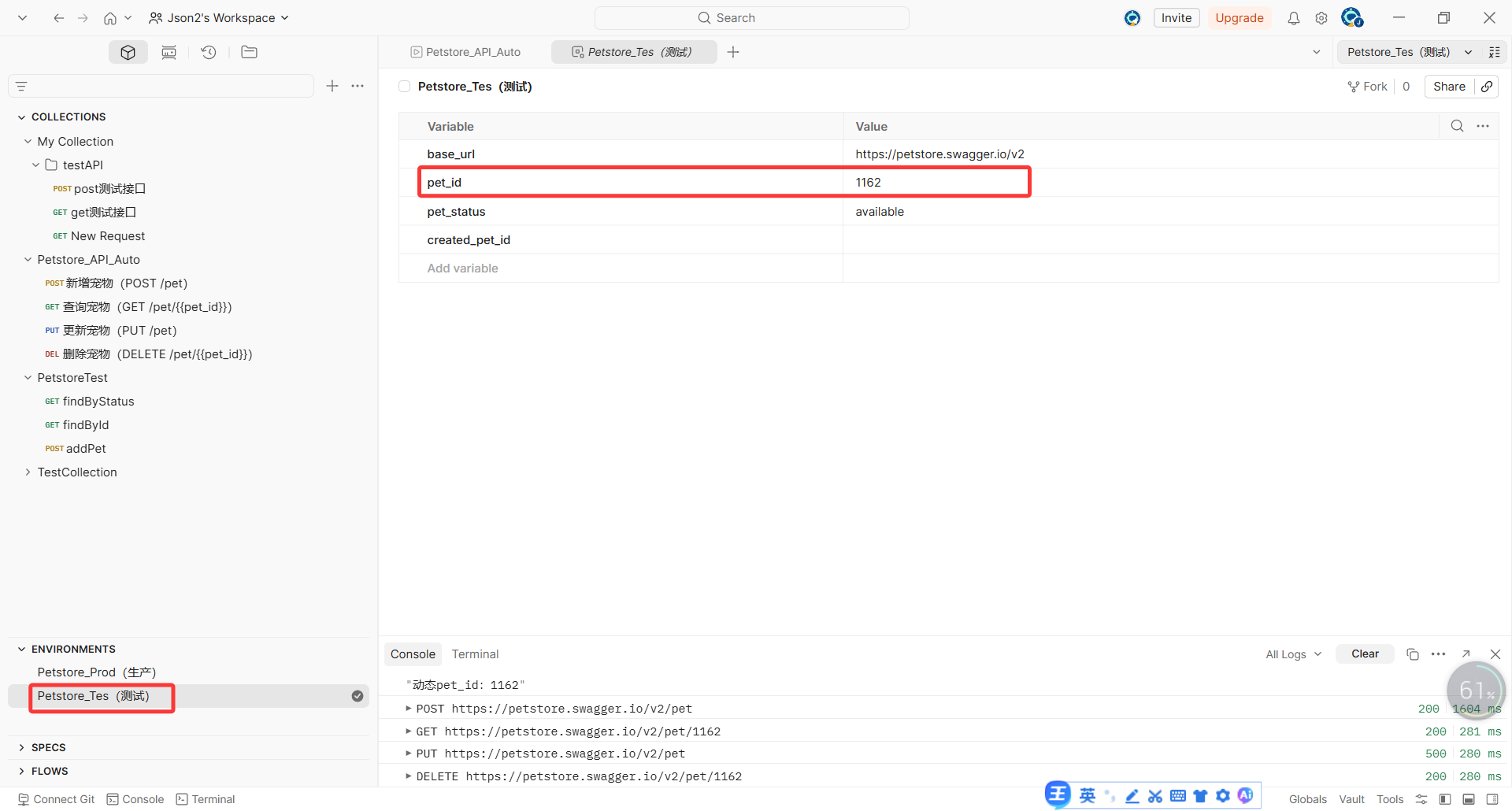Collapse the testAPI folder
The height and width of the screenshot is (811, 1512).
click(x=35, y=165)
